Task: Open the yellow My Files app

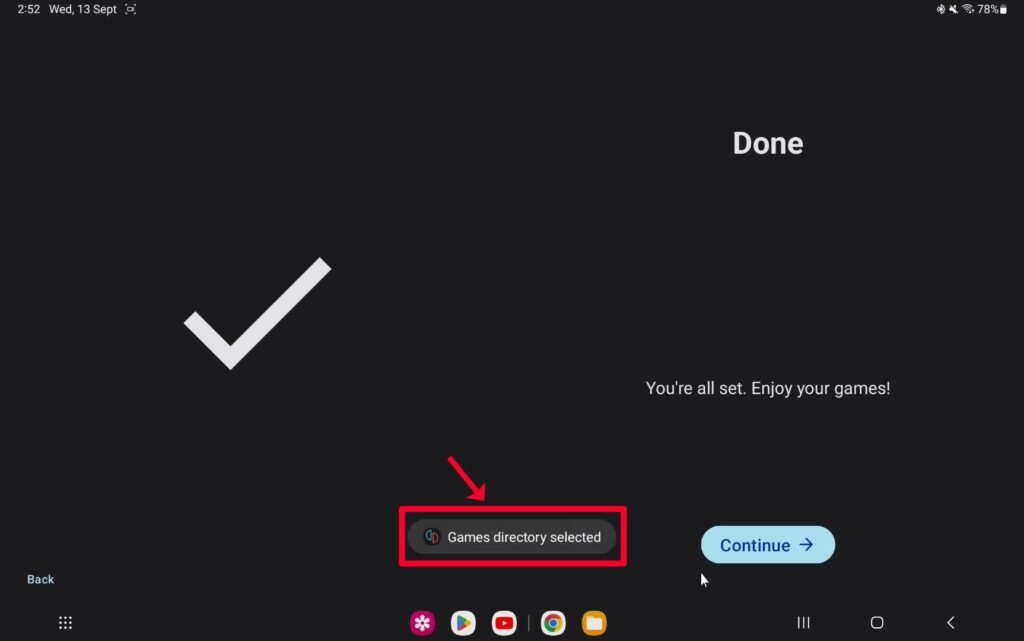Action: pyautogui.click(x=594, y=623)
